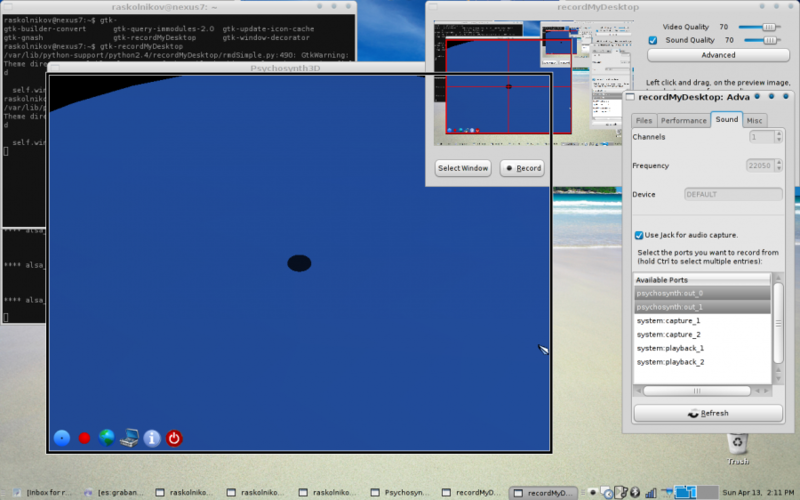Toggle Use Jack for audio capture

(639, 235)
